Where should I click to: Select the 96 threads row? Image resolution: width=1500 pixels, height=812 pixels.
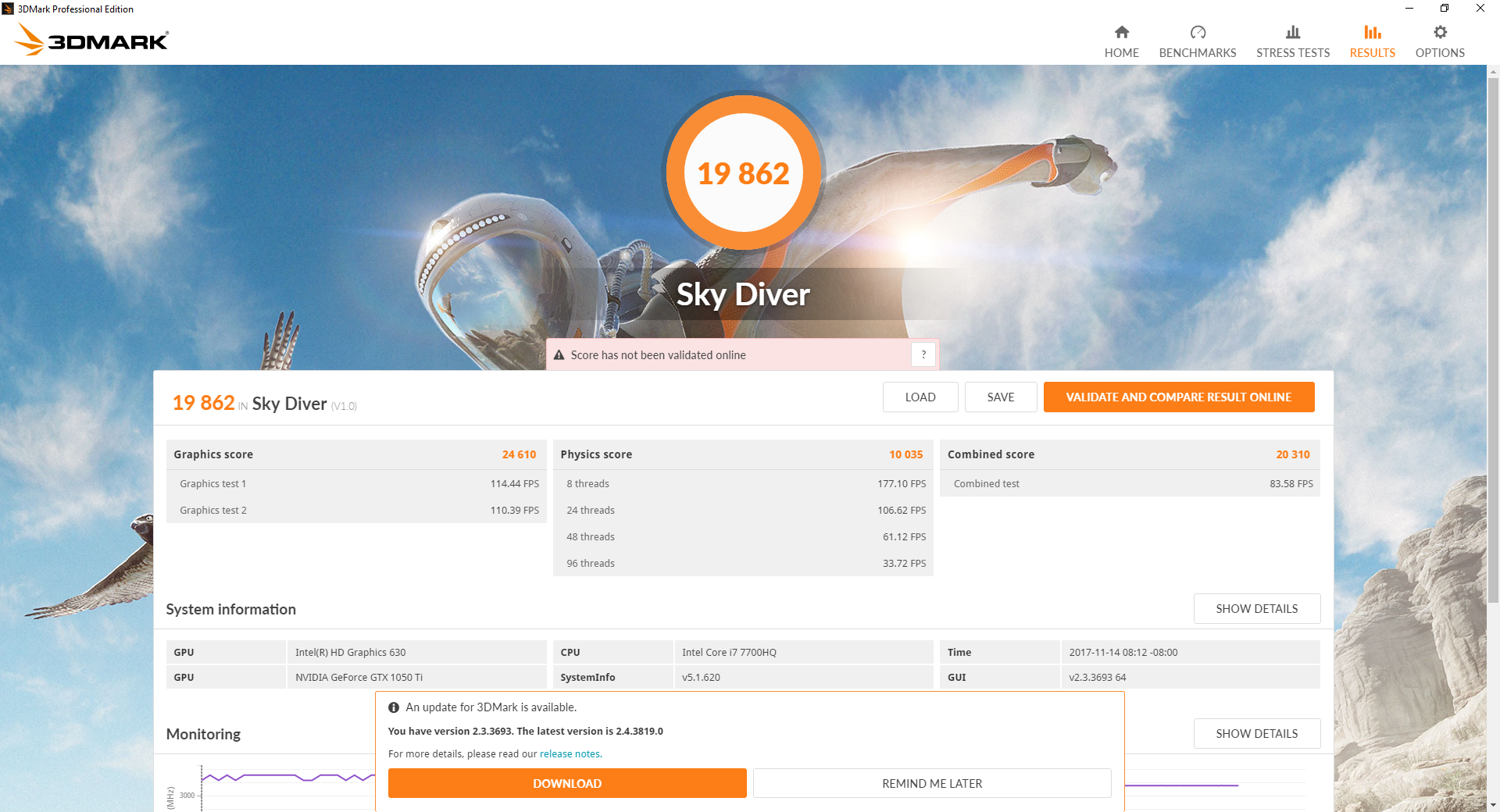(x=743, y=563)
